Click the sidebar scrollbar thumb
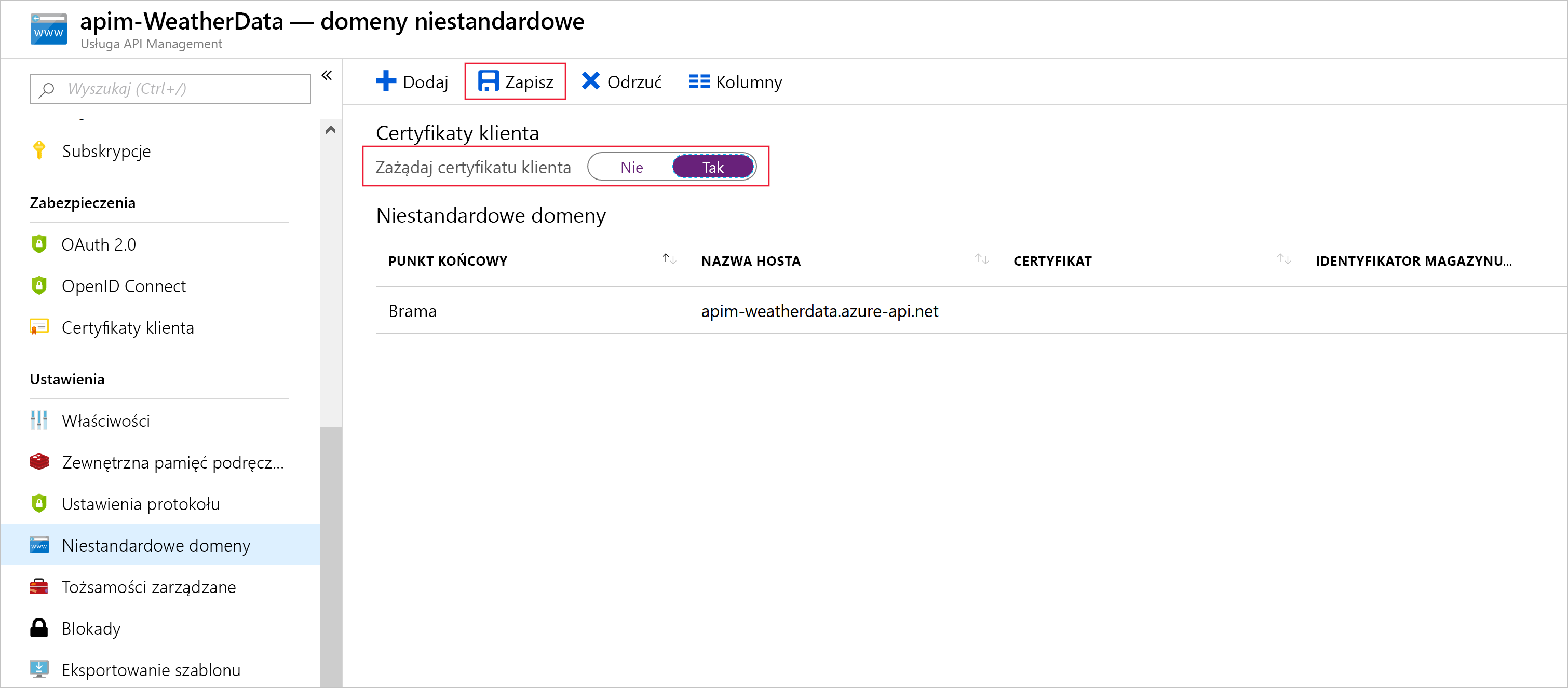The image size is (1568, 688). (x=331, y=557)
